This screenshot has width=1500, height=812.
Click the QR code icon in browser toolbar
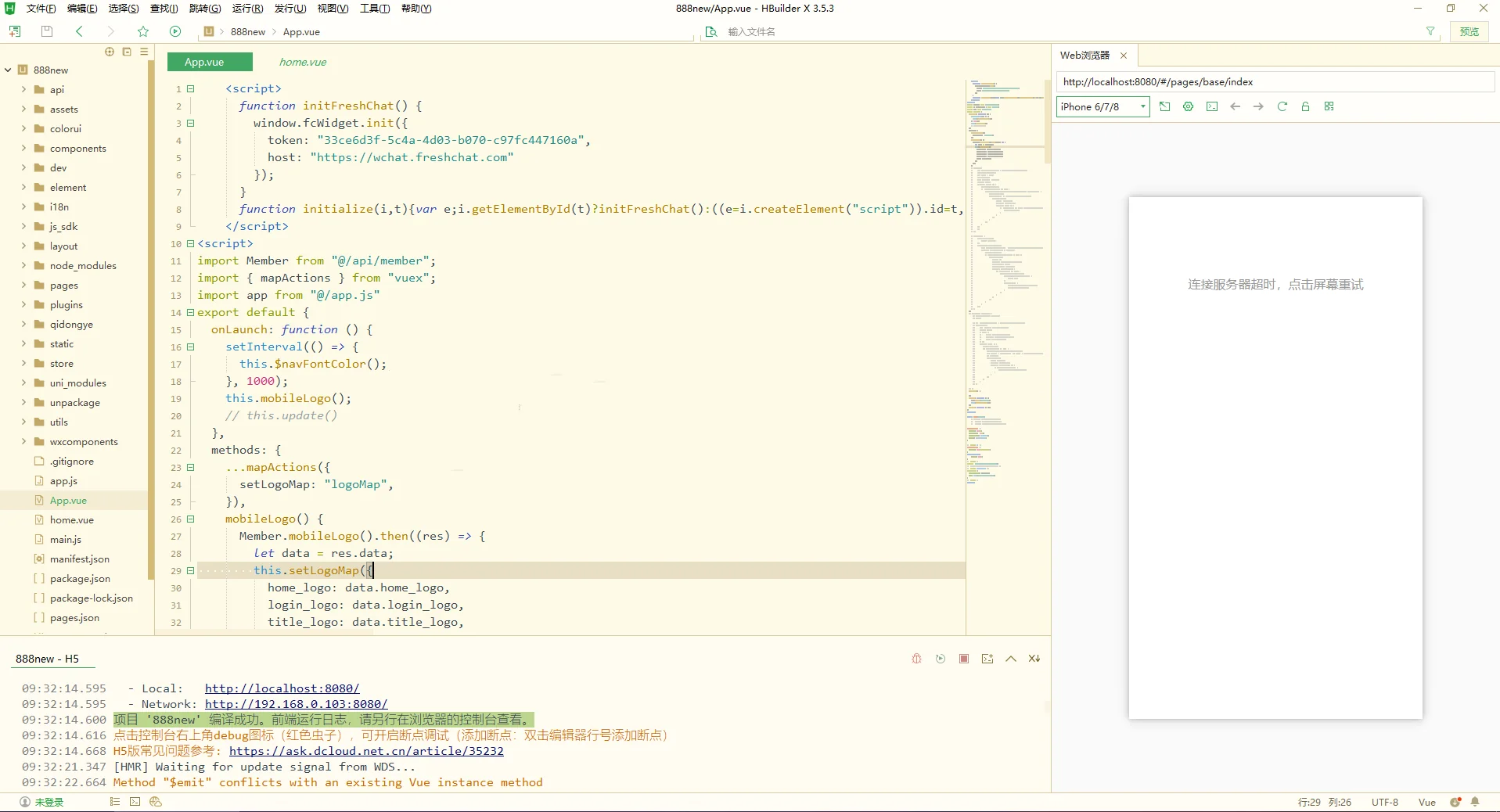[1329, 107]
